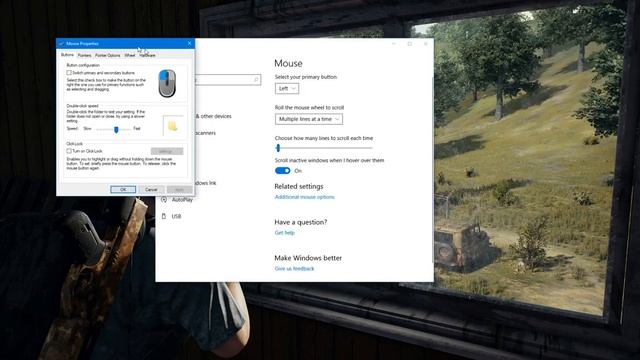
Task: Click the mouse illustration in Button configuration
Action: pyautogui.click(x=167, y=83)
